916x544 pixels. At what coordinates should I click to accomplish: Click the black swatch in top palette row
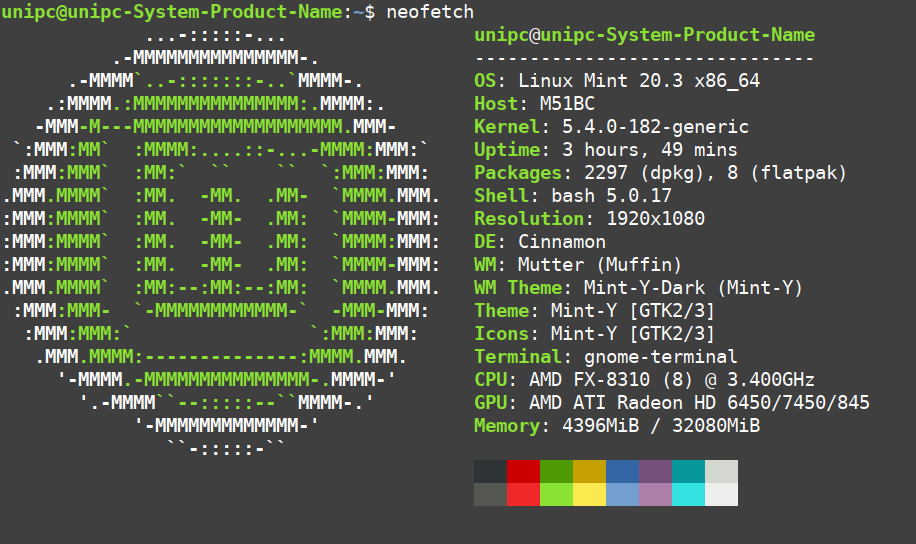tap(491, 472)
